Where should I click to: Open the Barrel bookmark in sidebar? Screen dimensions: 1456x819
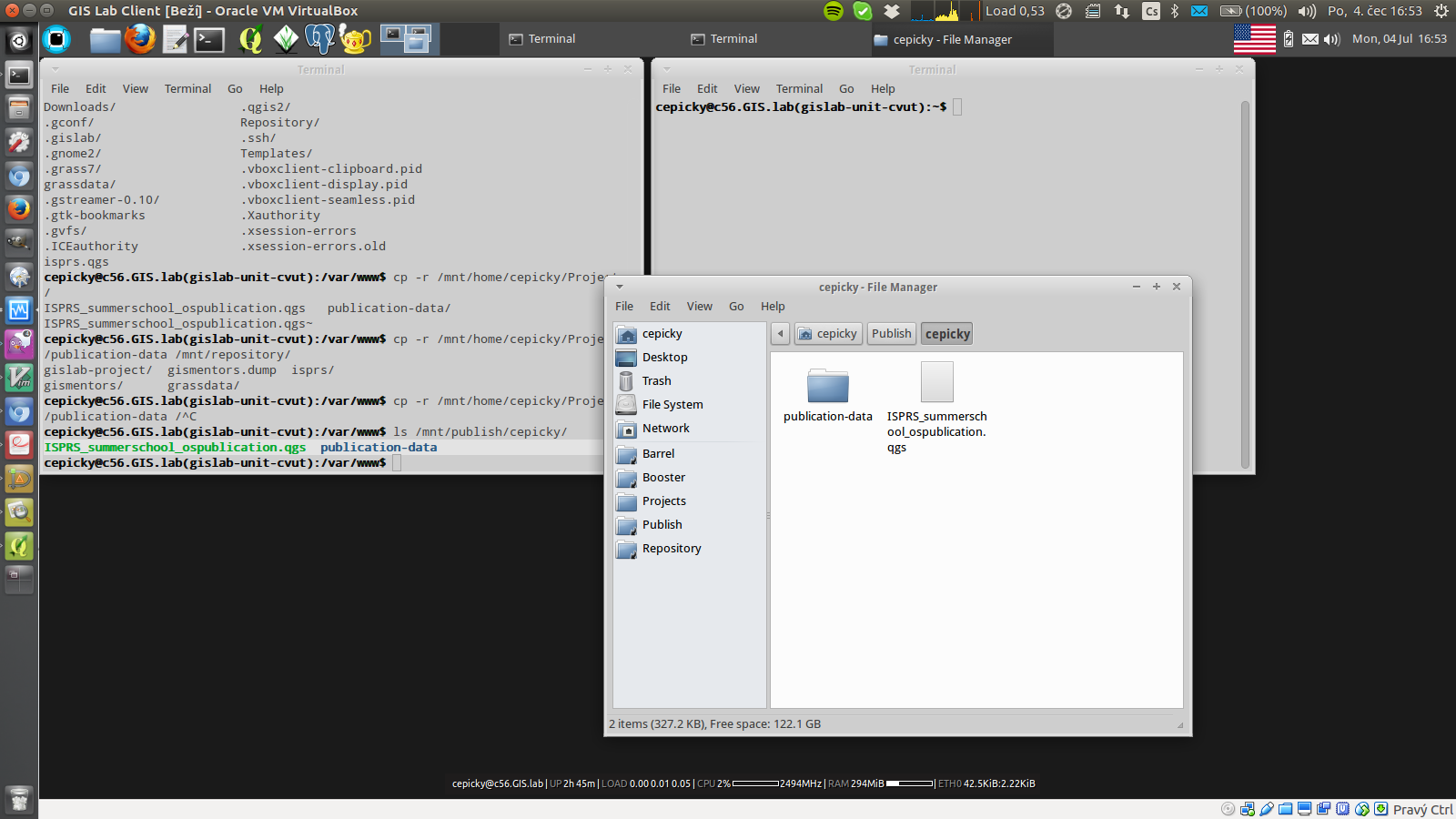(688, 454)
